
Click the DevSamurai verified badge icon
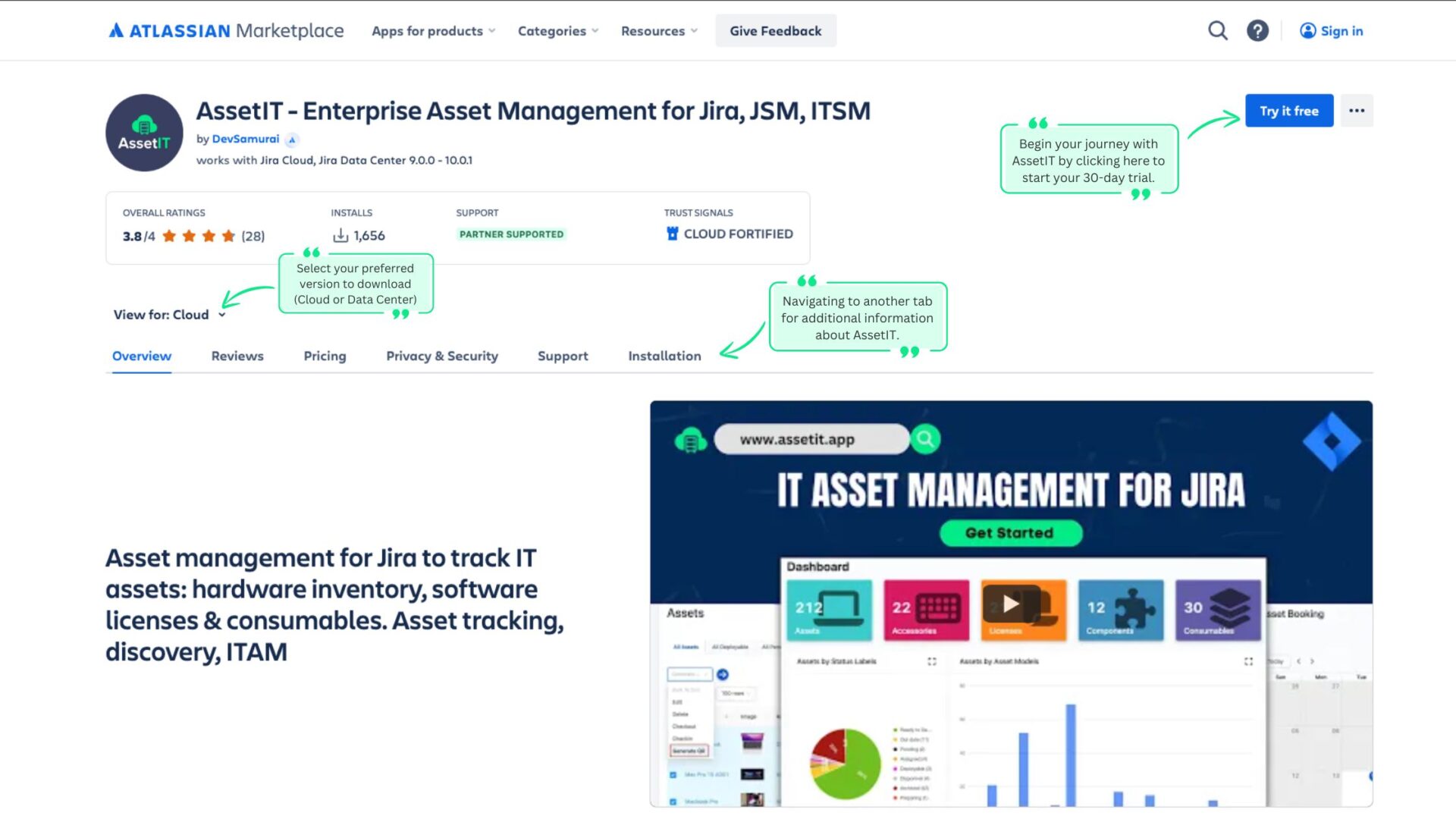[x=292, y=139]
